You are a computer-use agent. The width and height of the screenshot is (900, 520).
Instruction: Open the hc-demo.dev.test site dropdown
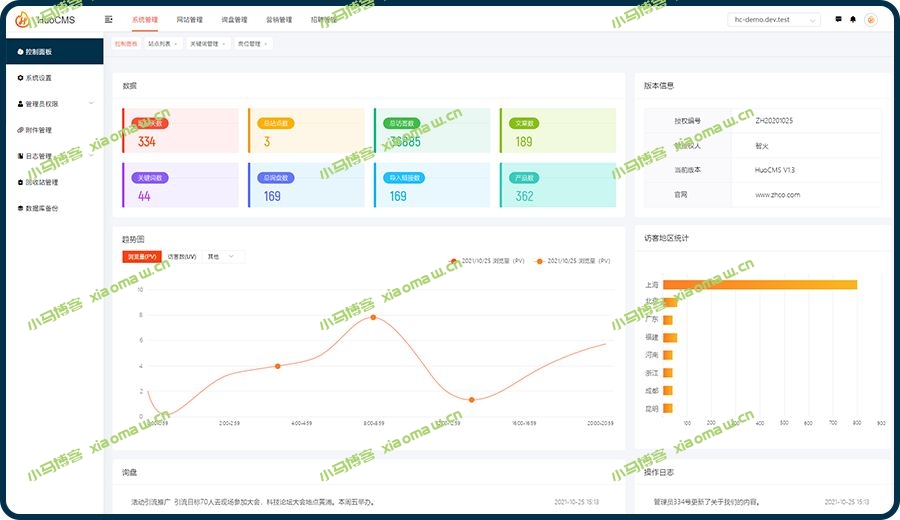774,20
